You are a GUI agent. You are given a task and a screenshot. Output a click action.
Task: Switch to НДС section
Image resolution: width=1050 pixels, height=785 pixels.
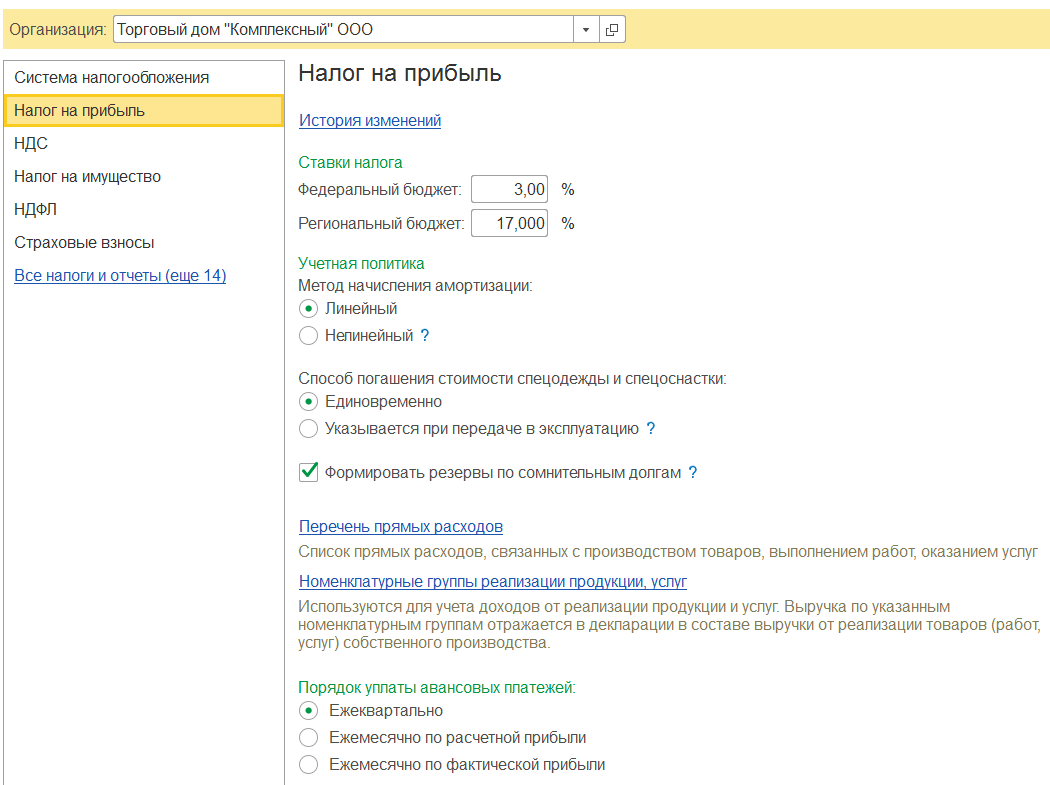(31, 144)
